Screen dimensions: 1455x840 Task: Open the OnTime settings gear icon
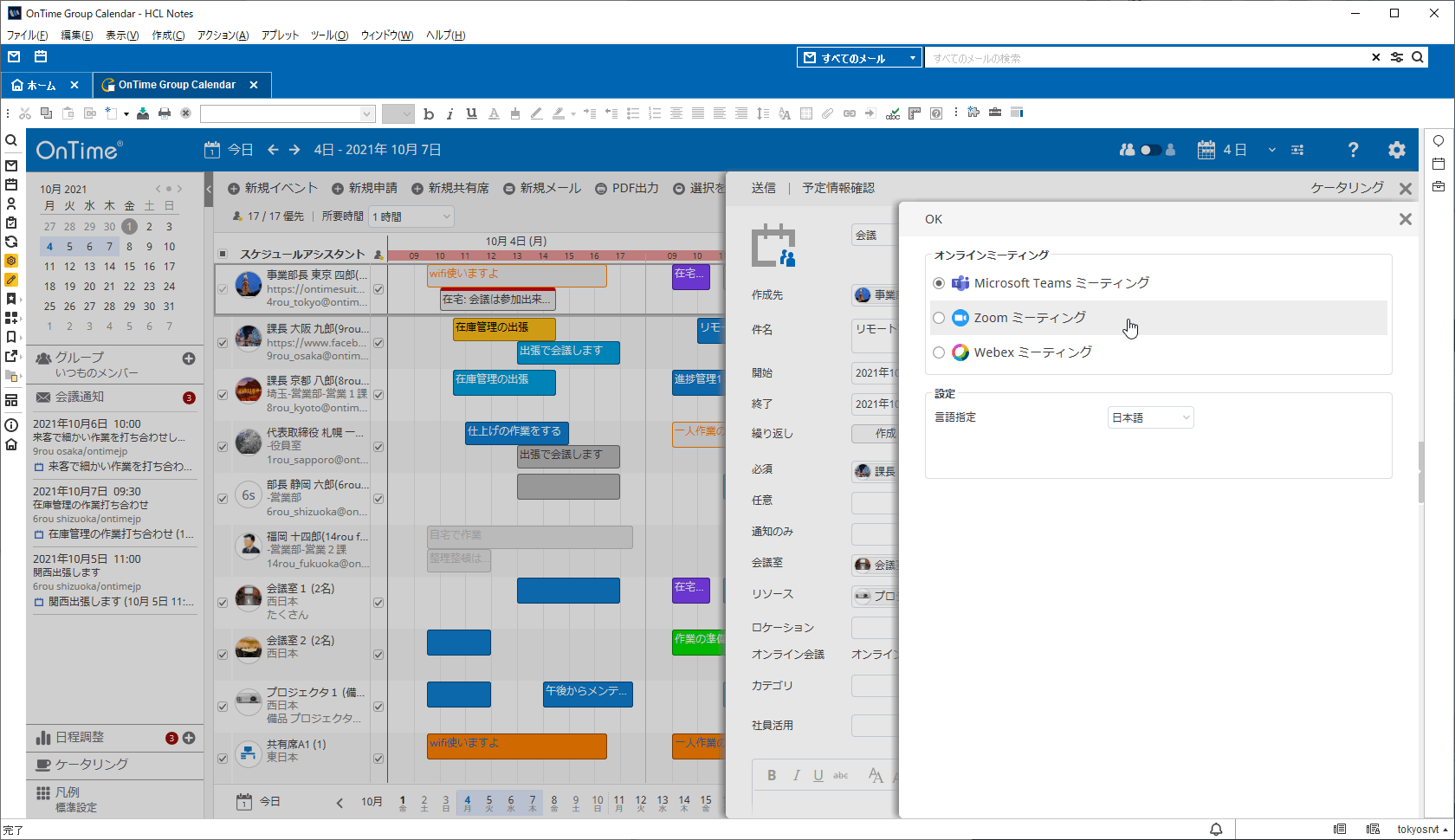coord(1397,149)
